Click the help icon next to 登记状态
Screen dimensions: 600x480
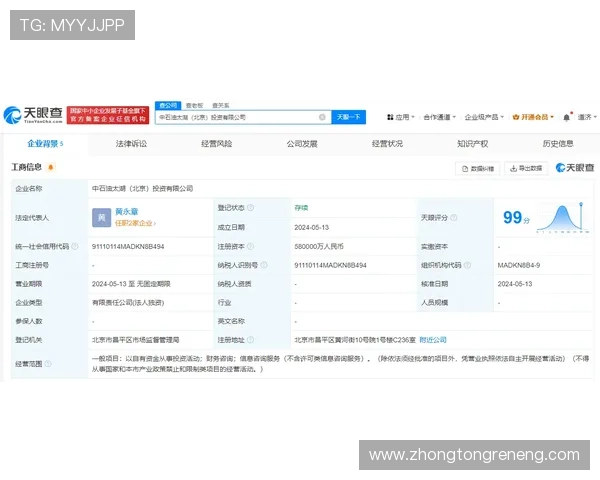click(251, 207)
